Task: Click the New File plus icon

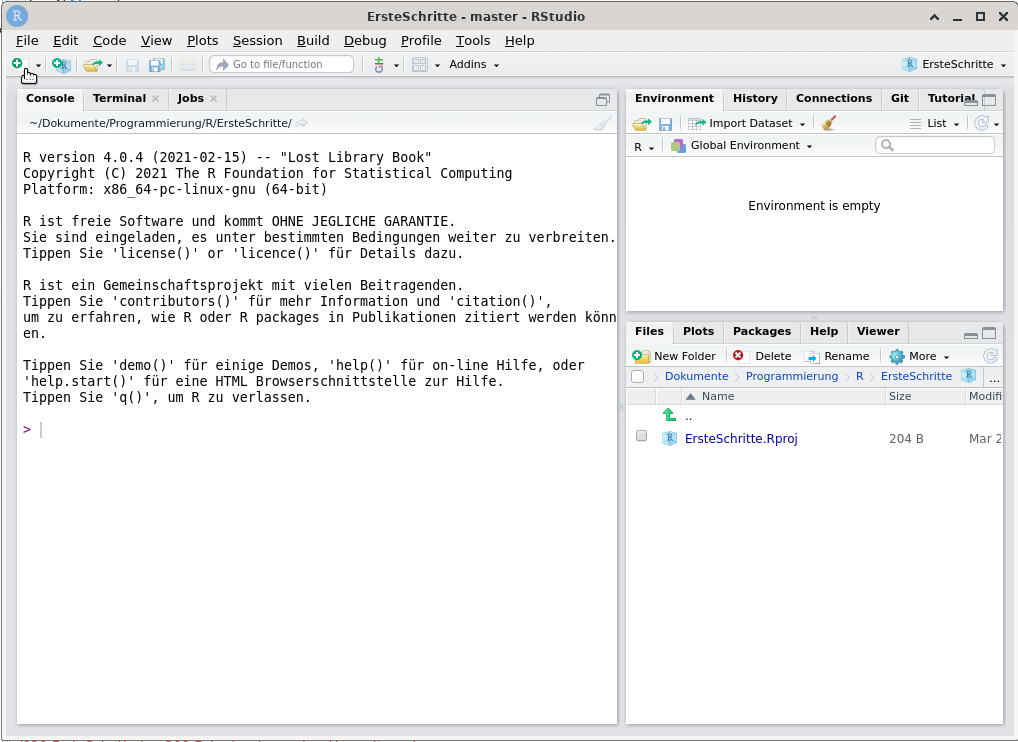Action: tap(17, 64)
